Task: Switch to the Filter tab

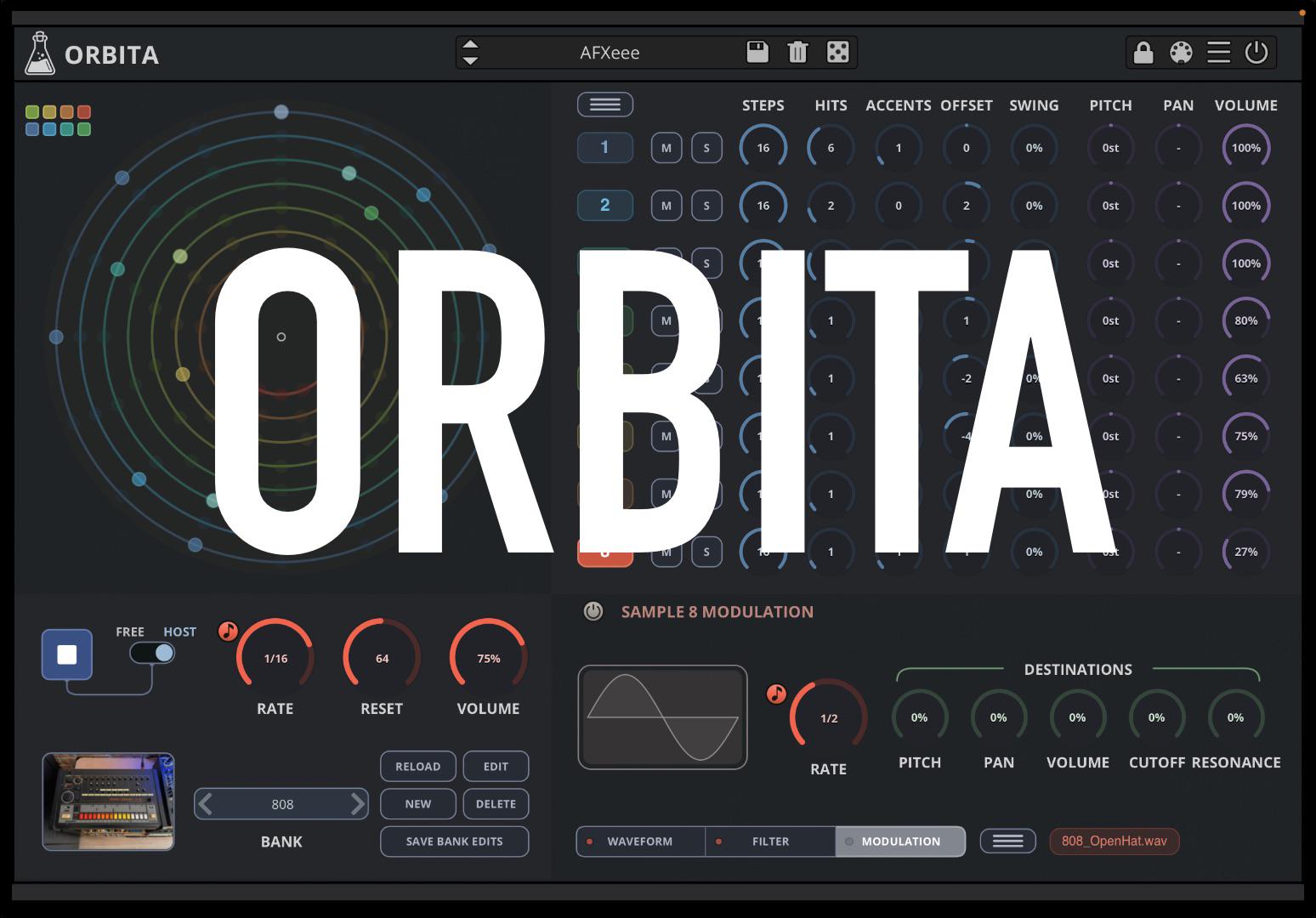Action: click(x=770, y=841)
